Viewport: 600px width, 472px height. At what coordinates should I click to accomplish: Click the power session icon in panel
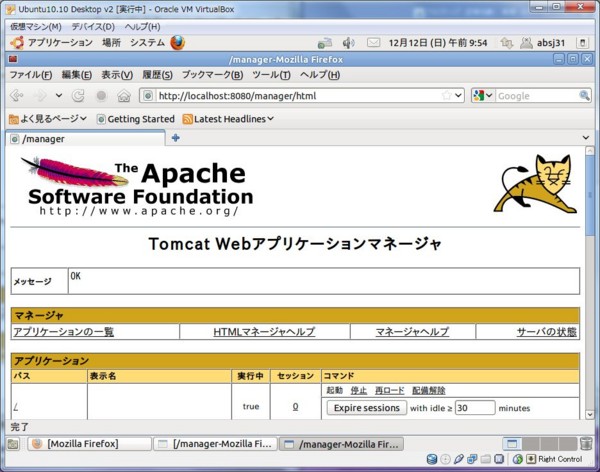(x=583, y=43)
